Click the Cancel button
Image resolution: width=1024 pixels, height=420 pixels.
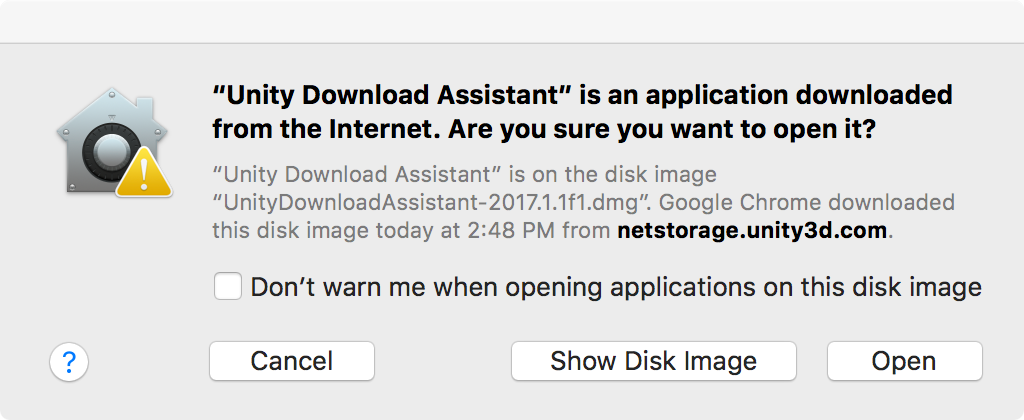[x=292, y=361]
